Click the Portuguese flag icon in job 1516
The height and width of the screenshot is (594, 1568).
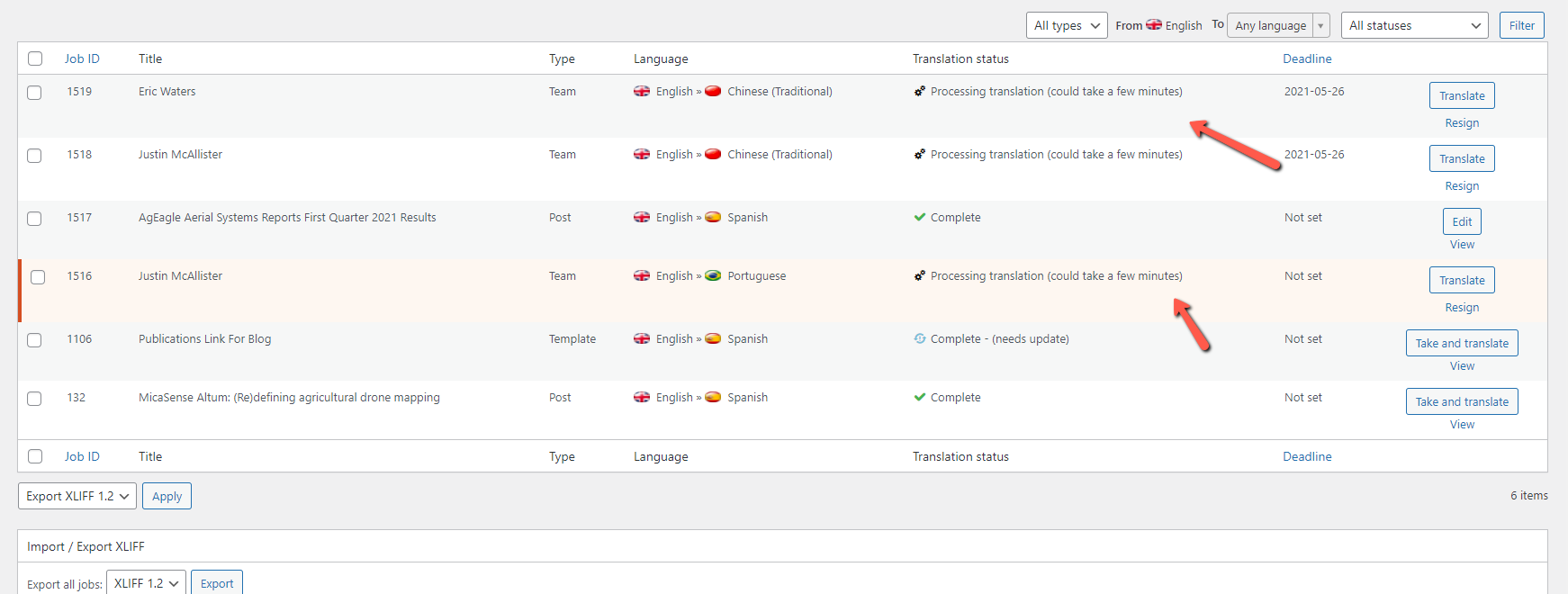713,276
